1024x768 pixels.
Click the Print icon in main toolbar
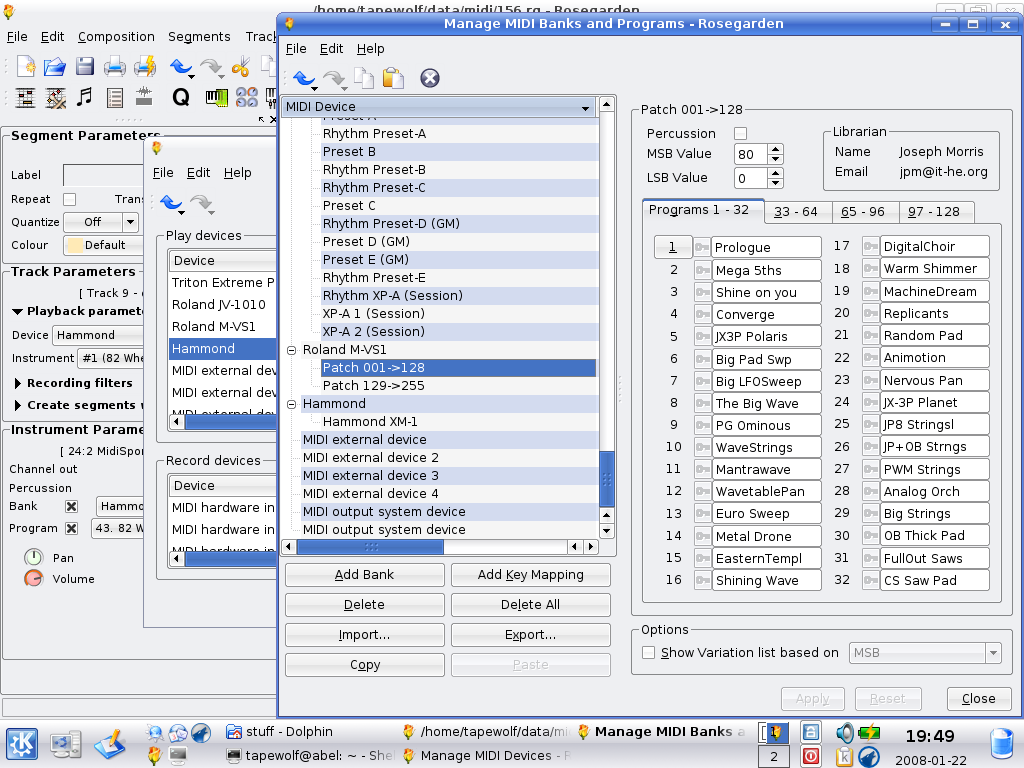115,66
